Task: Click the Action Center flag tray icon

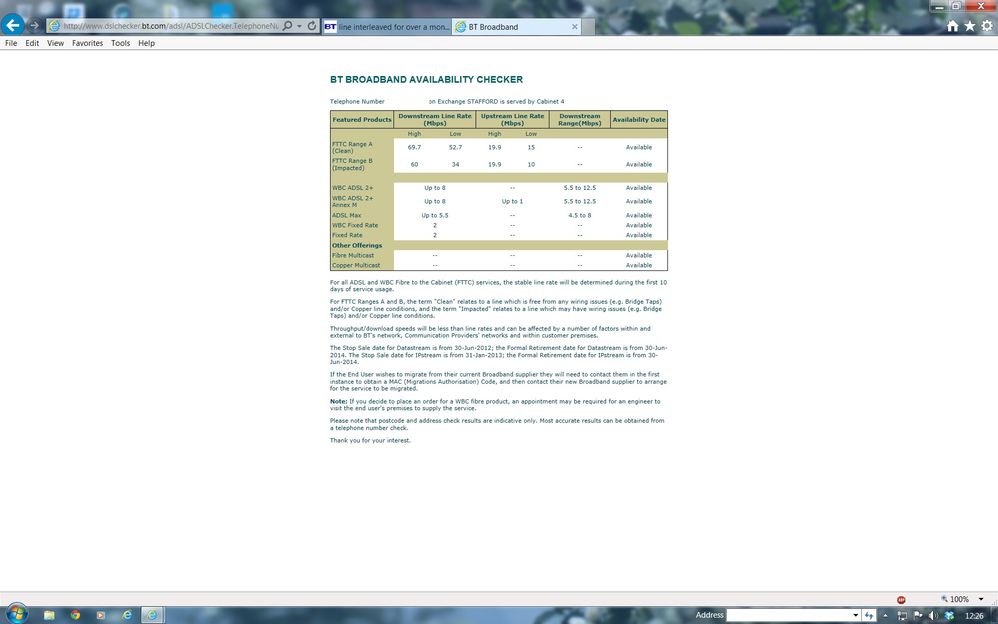Action: point(918,615)
